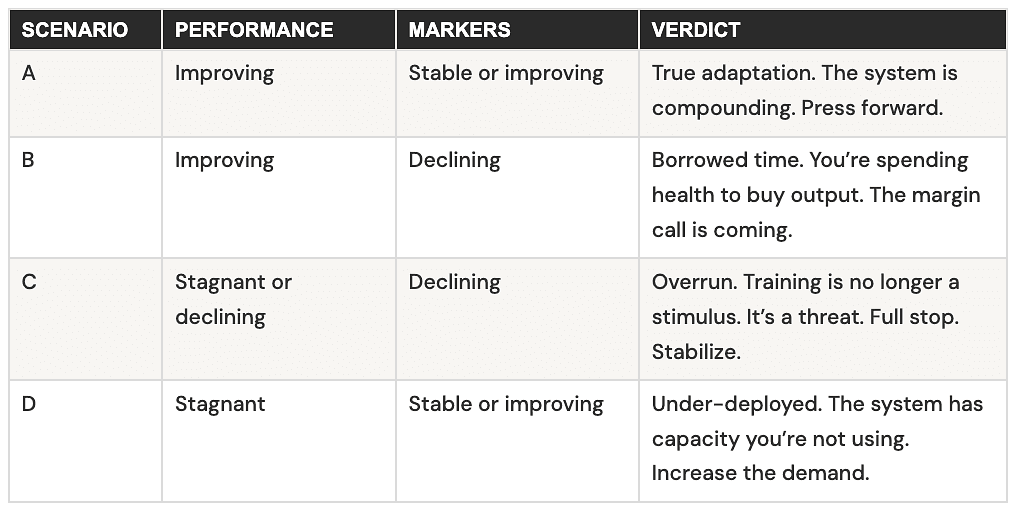Select the scenario A cell
The image size is (1020, 510).
(x=85, y=93)
